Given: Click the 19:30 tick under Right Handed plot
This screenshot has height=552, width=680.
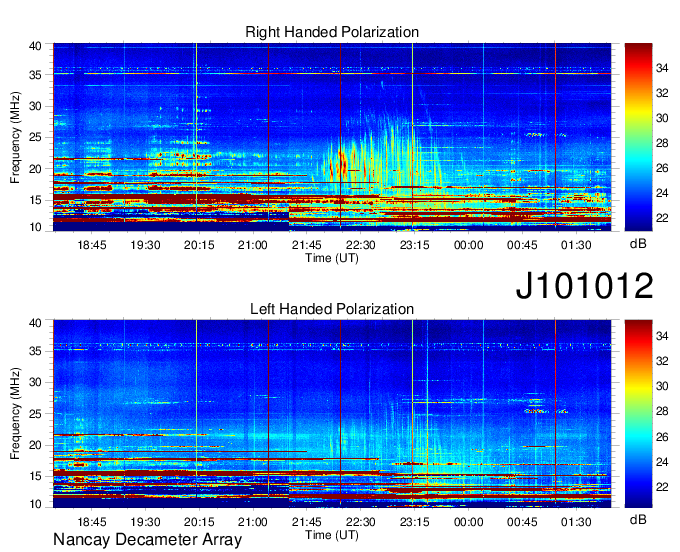Looking at the screenshot, I should click(x=145, y=245).
